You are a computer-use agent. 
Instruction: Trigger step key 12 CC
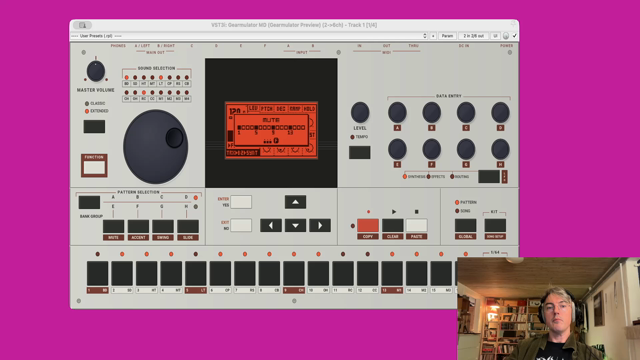click(367, 273)
